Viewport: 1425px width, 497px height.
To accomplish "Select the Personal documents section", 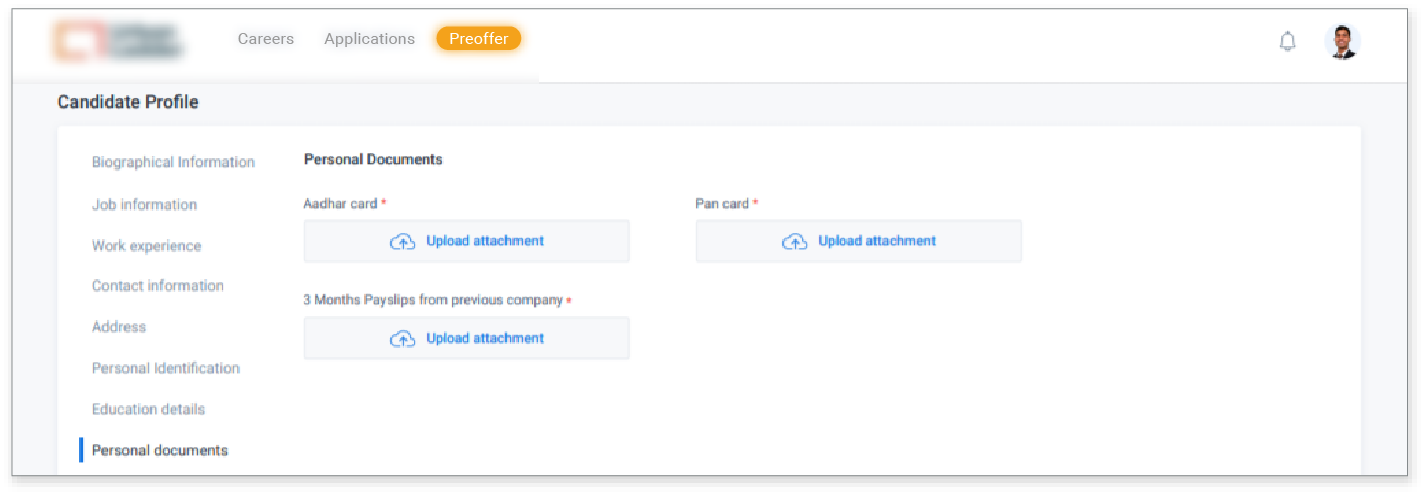I will pyautogui.click(x=160, y=450).
